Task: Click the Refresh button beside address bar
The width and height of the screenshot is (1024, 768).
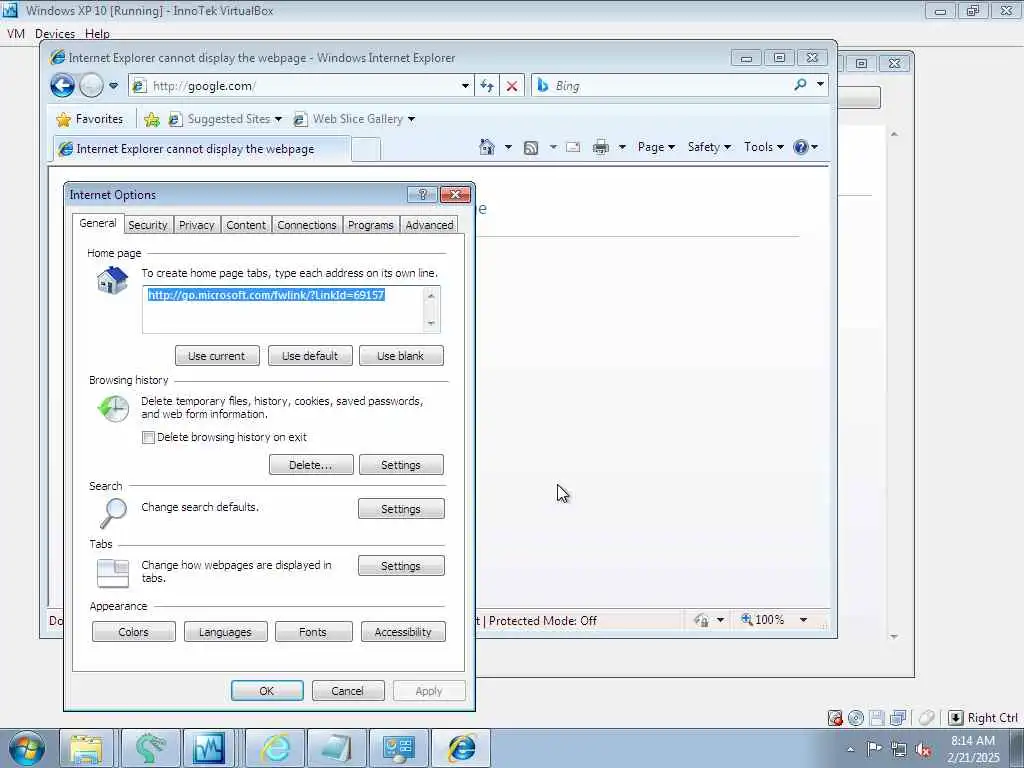Action: point(487,86)
